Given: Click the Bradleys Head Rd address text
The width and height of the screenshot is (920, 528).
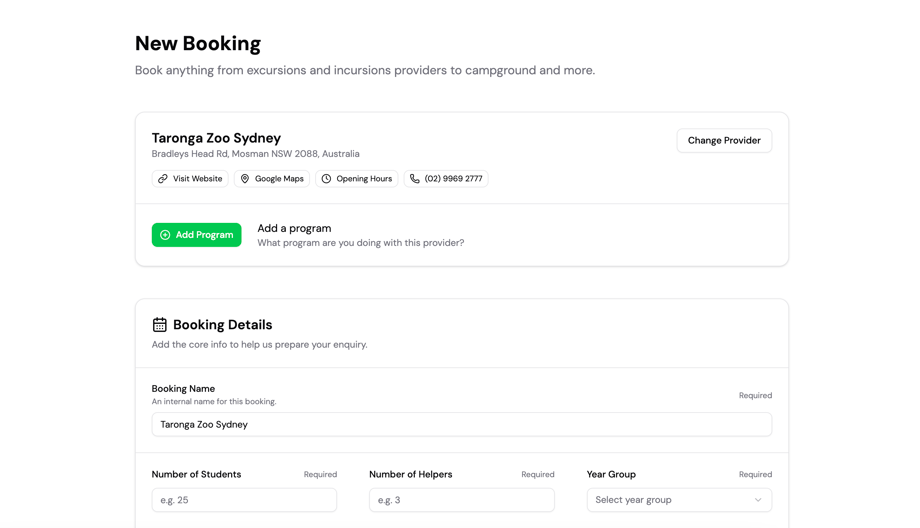Looking at the screenshot, I should (255, 154).
